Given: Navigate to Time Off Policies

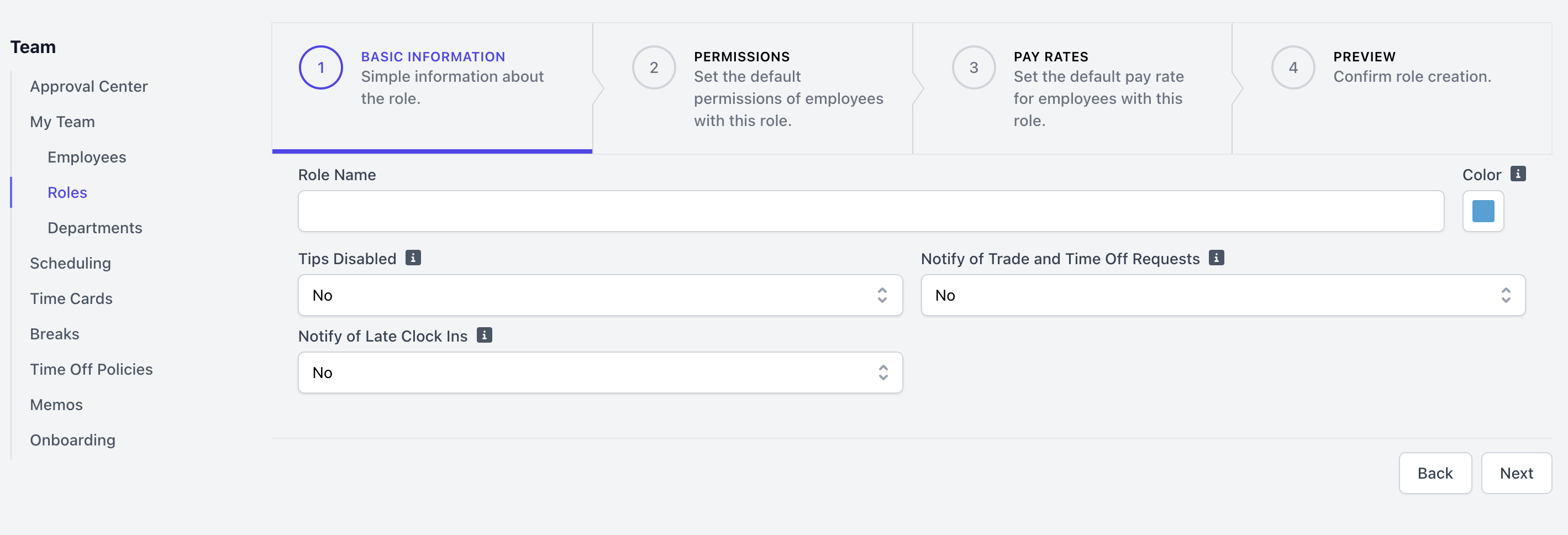Looking at the screenshot, I should tap(91, 369).
